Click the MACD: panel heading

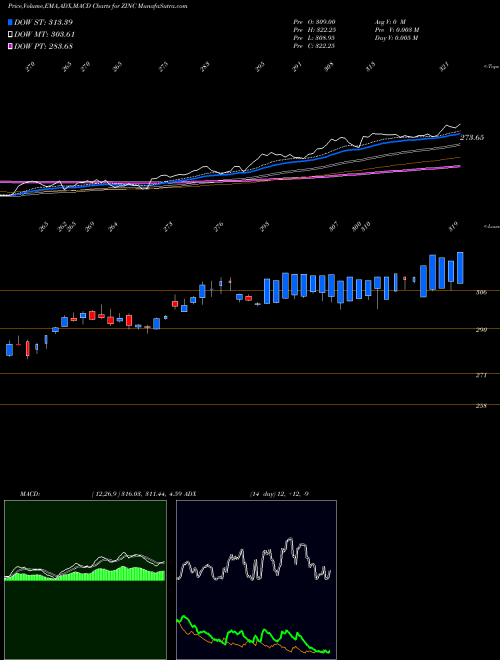[x=30, y=494]
